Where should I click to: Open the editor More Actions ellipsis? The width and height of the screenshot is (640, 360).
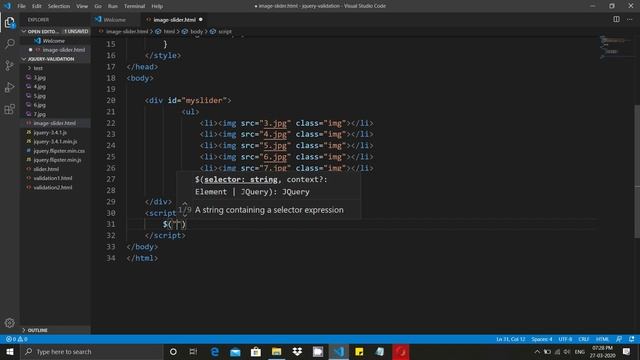630,19
